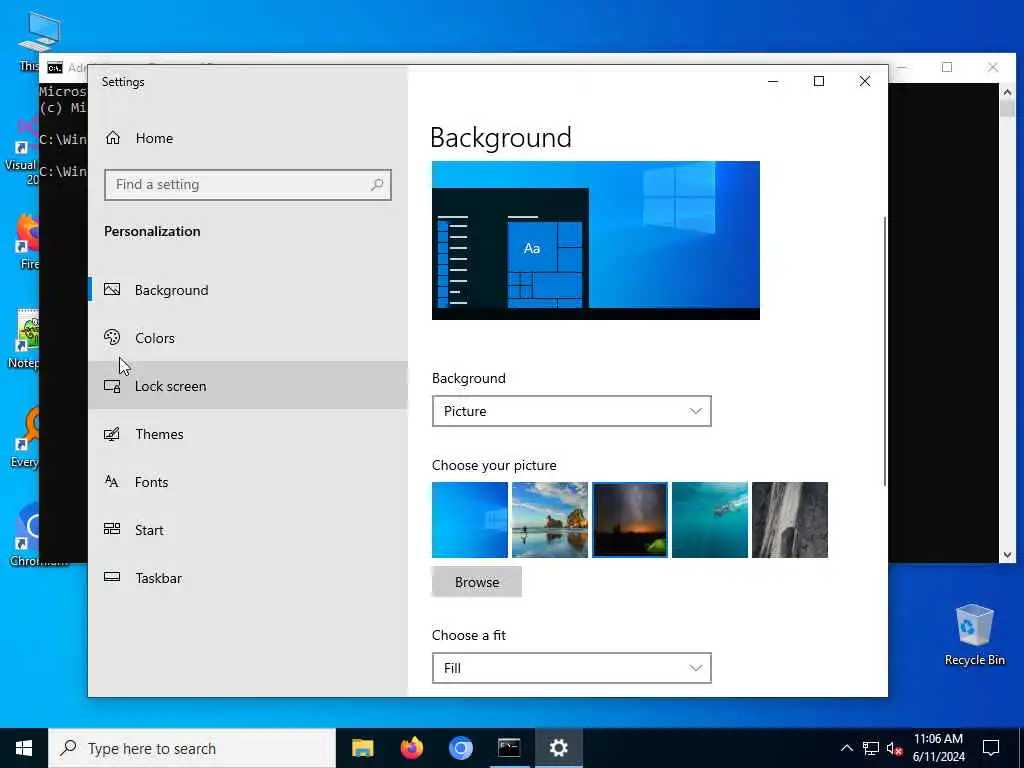This screenshot has height=768, width=1024.
Task: Open the Action Center notification icon
Action: click(x=991, y=748)
